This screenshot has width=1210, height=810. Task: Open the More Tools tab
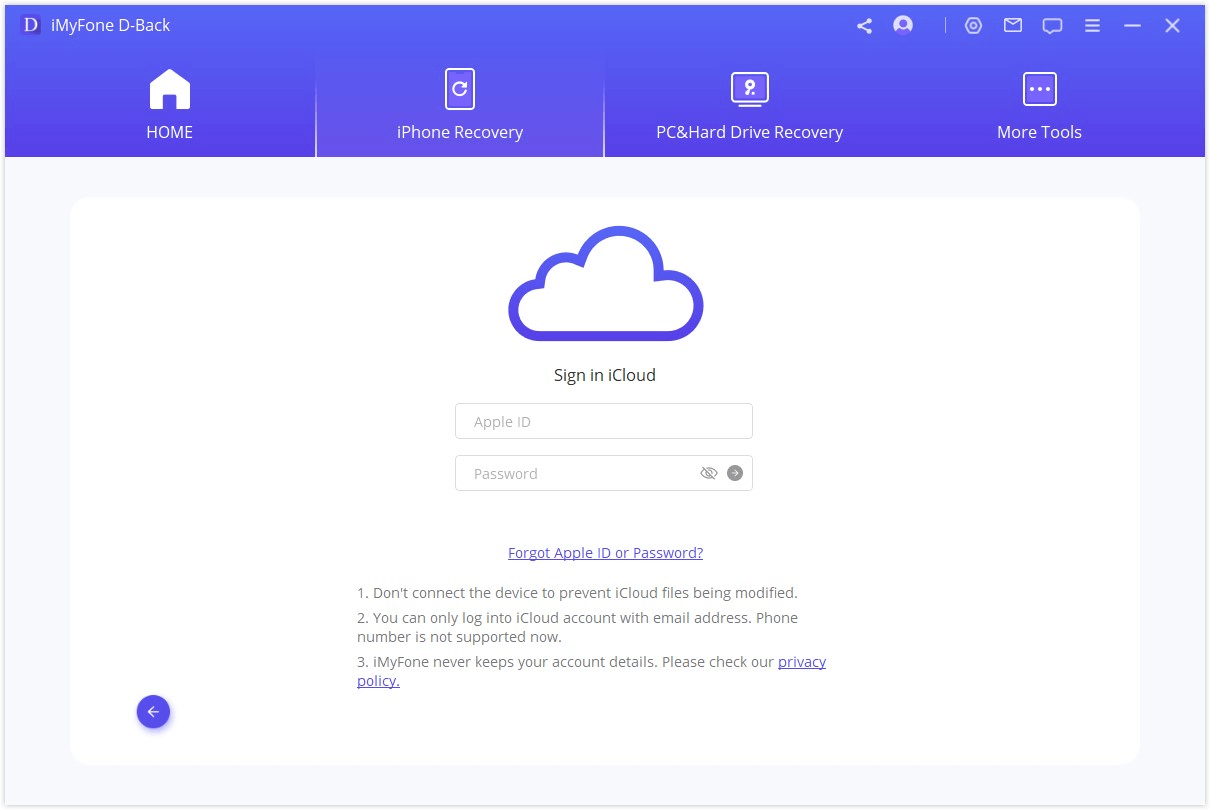(x=1039, y=106)
